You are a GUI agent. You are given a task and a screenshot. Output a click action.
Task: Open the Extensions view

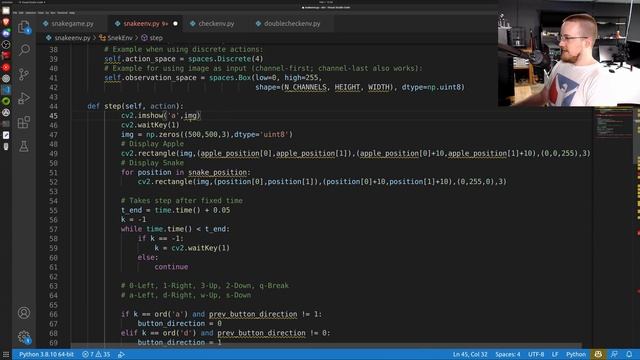(24, 122)
